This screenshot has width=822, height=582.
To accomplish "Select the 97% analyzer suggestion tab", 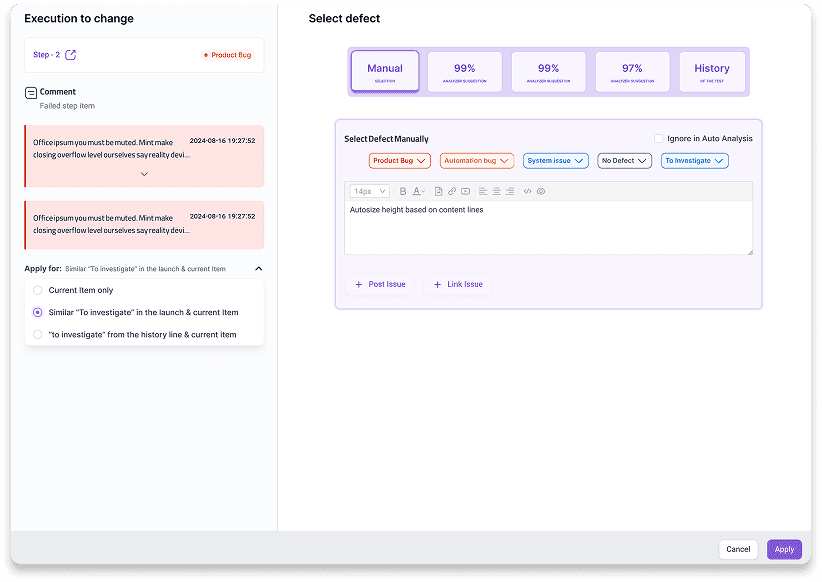I will [632, 72].
